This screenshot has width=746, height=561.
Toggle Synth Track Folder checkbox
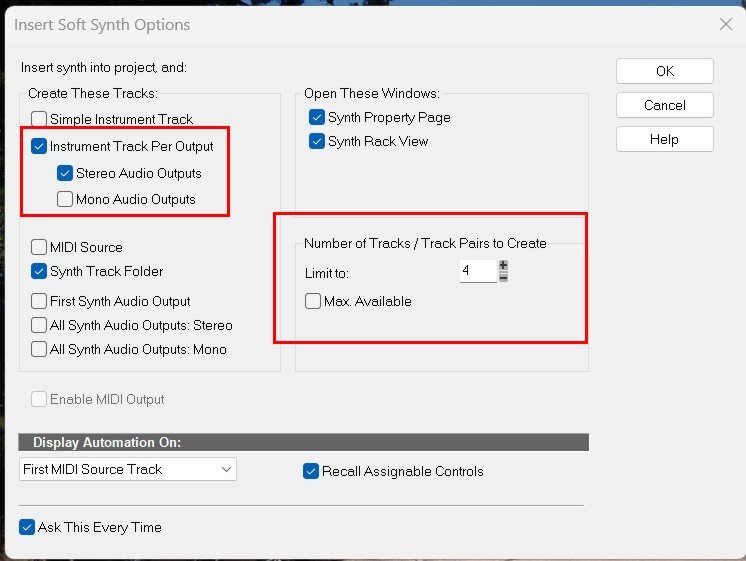[40, 271]
